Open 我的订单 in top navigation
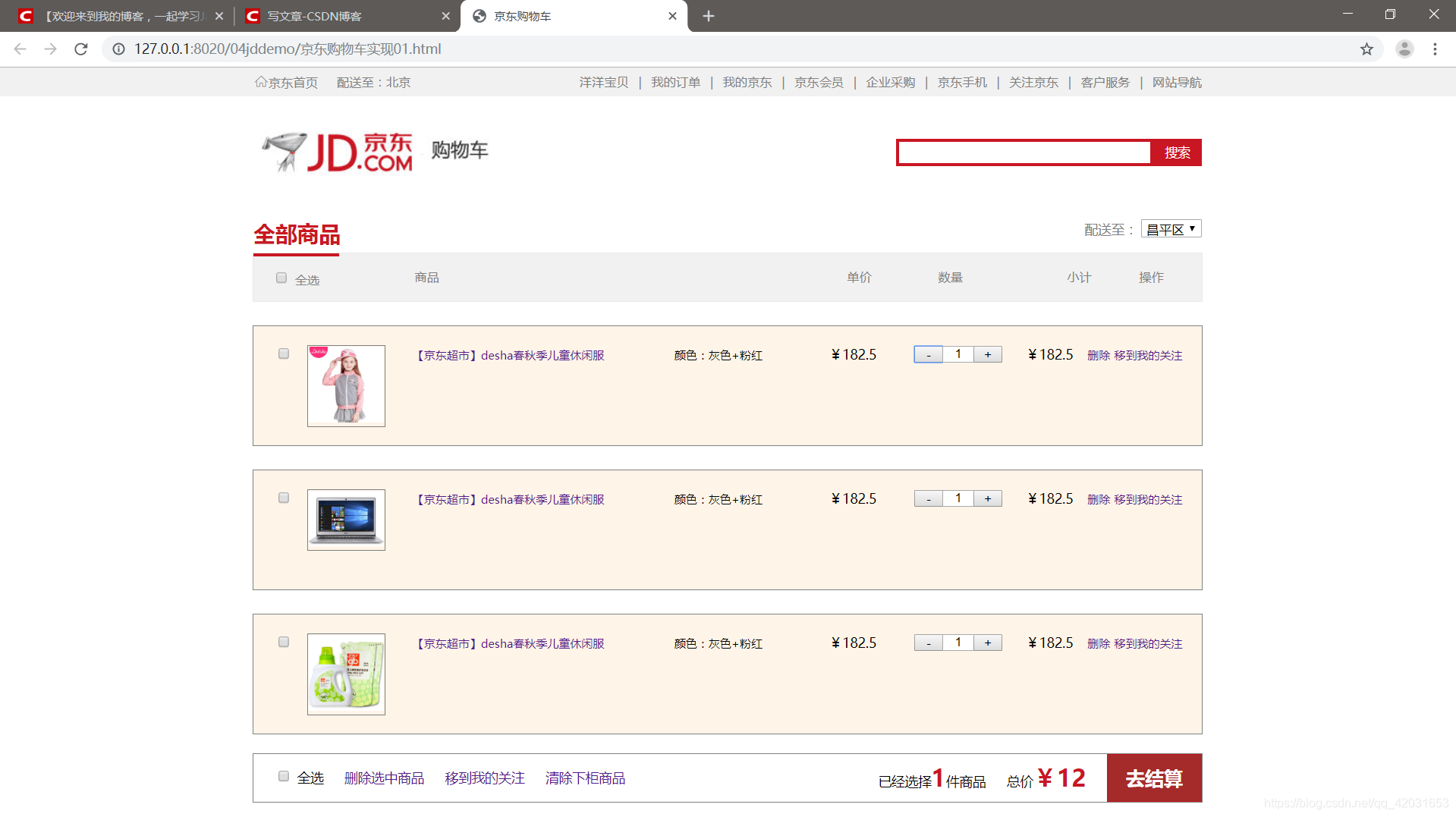Image resolution: width=1456 pixels, height=817 pixels. 675,82
